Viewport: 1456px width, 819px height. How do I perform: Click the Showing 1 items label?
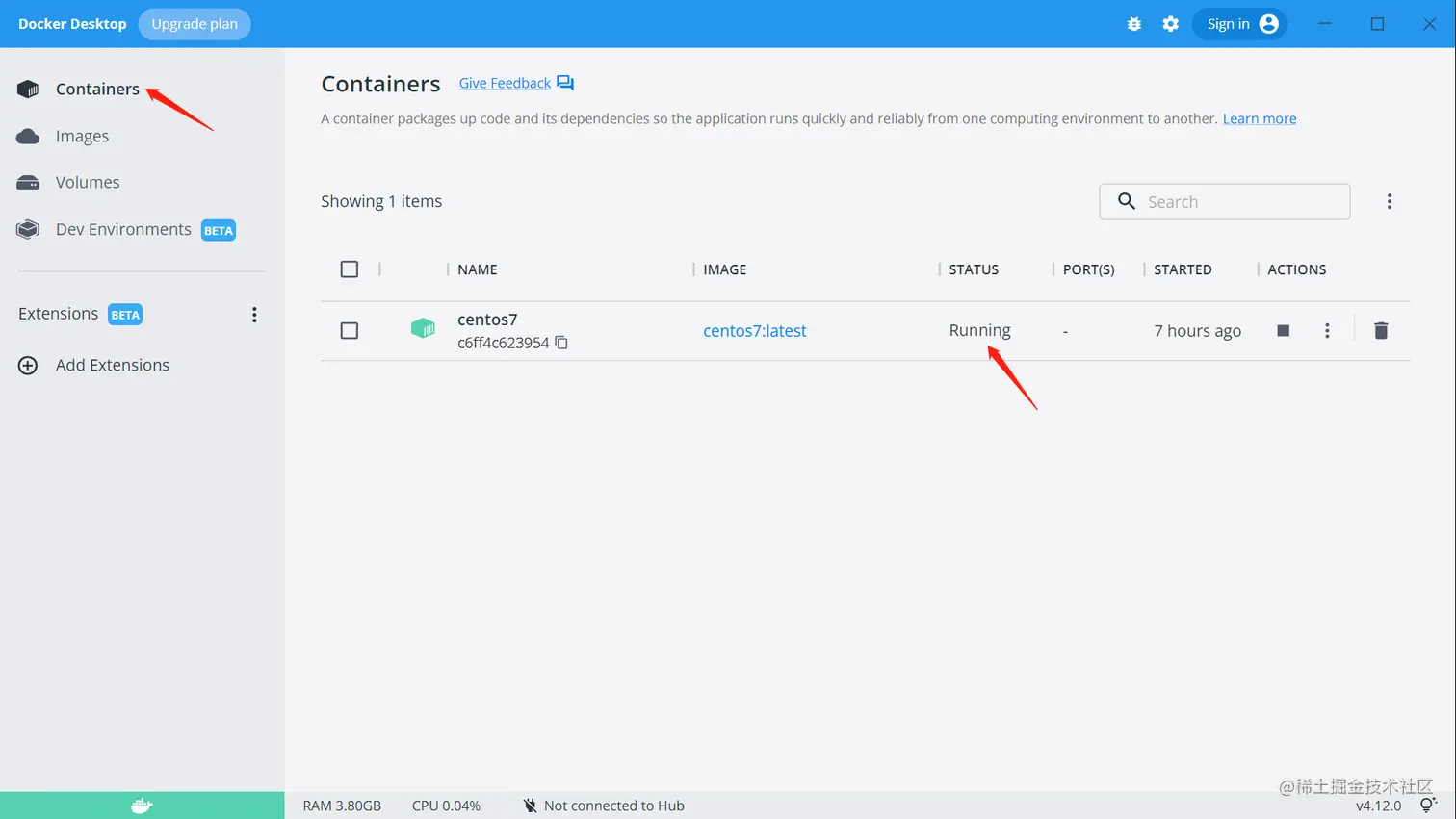point(381,202)
